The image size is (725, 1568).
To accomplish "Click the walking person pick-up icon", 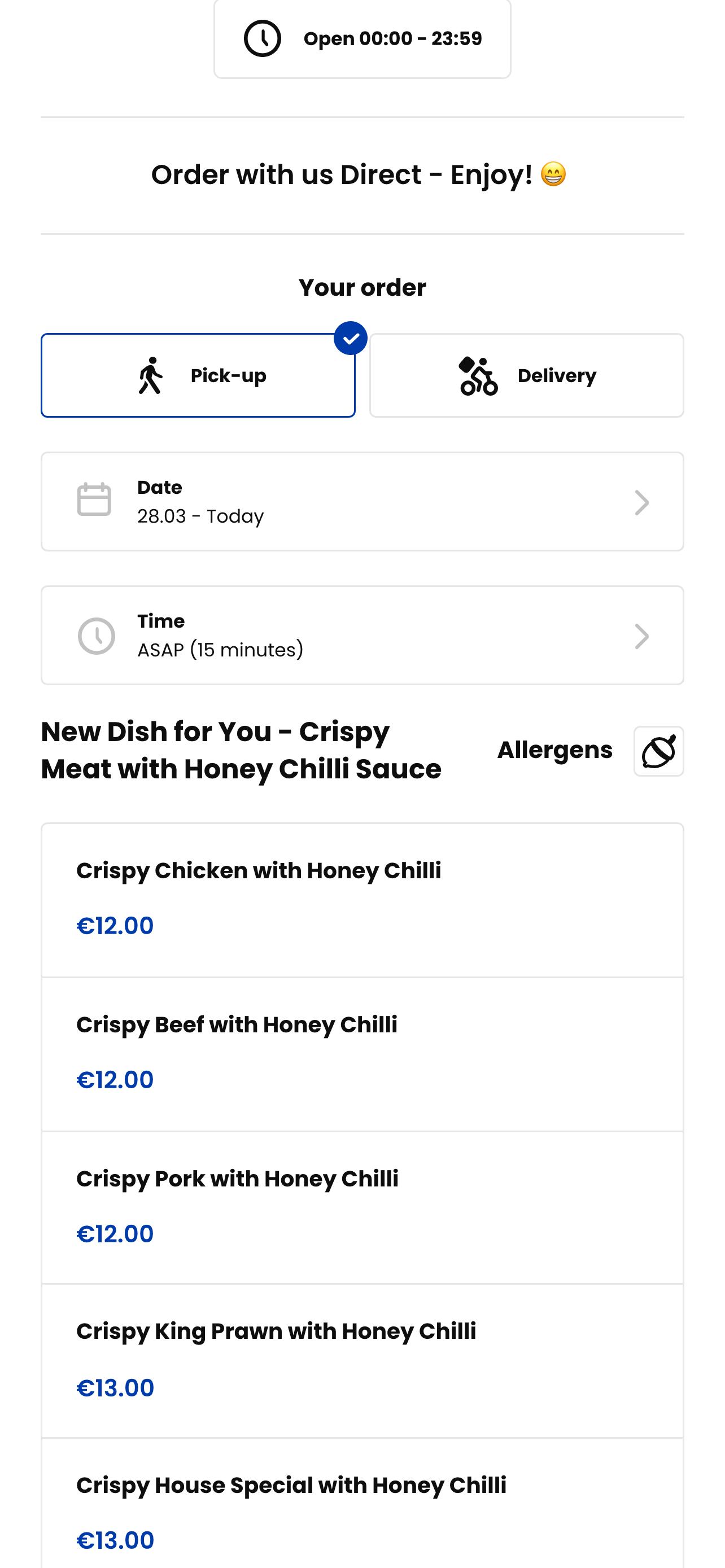I will tap(150, 375).
